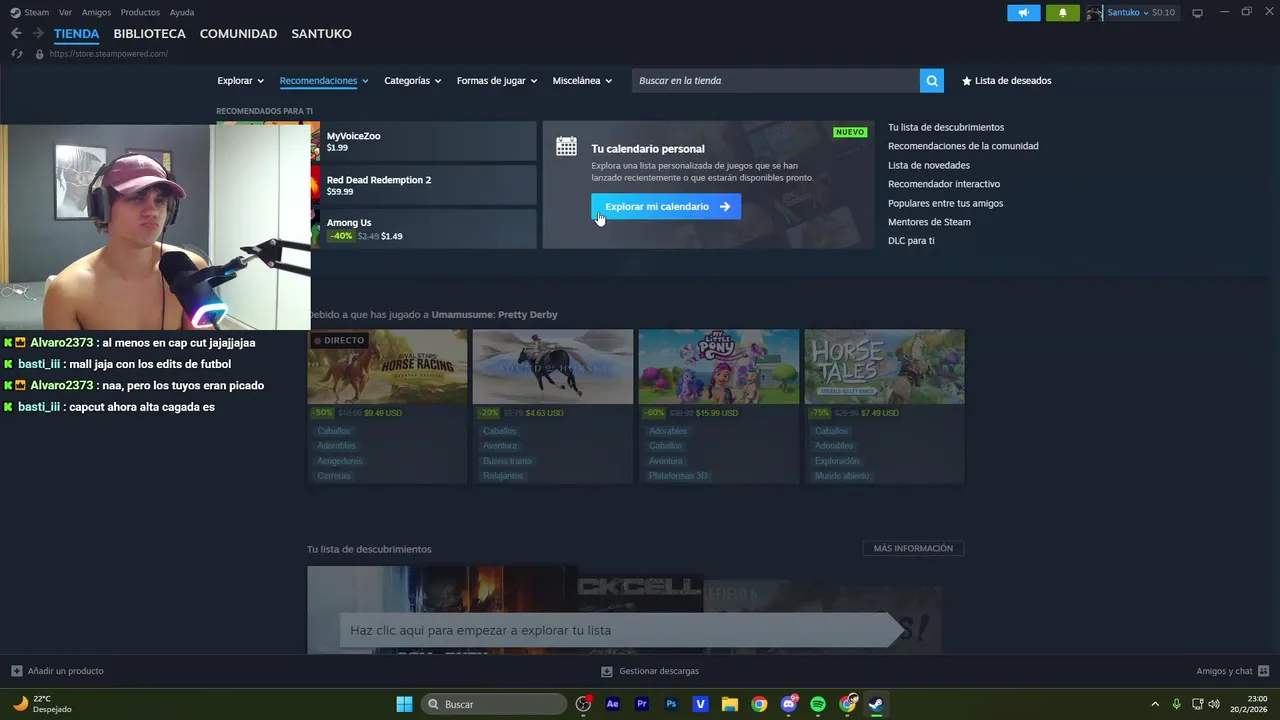
Task: Select the TIENDA tab
Action: coord(77,34)
